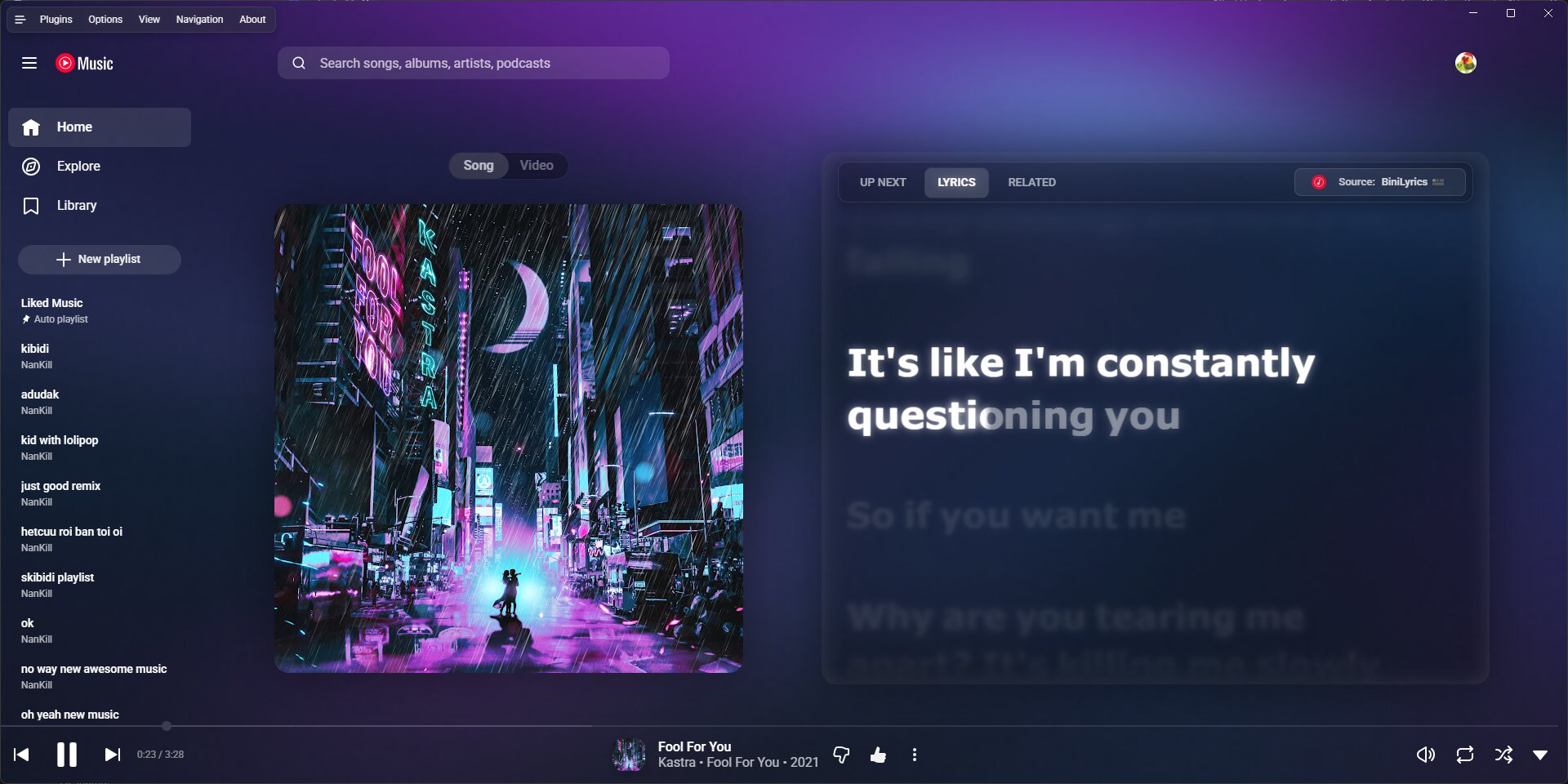Like Fool For You song

coord(879,755)
